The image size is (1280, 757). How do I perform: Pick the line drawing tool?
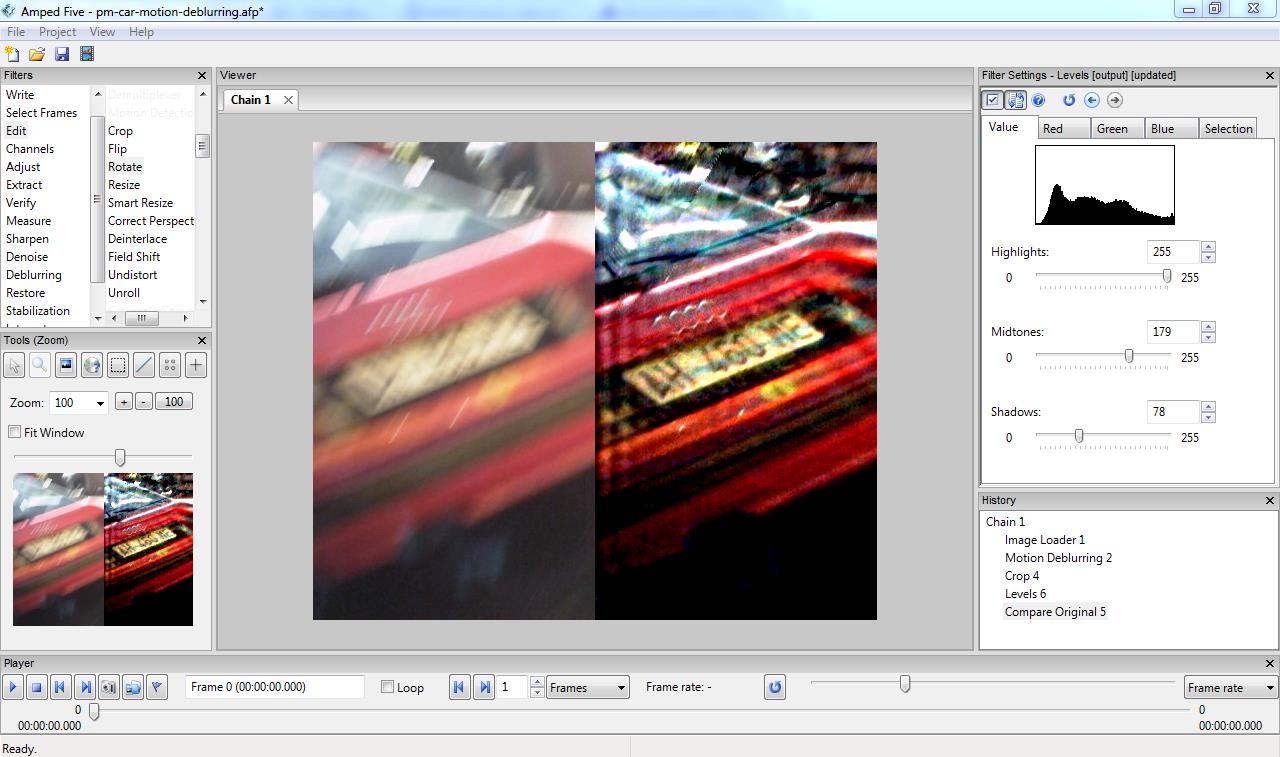144,366
